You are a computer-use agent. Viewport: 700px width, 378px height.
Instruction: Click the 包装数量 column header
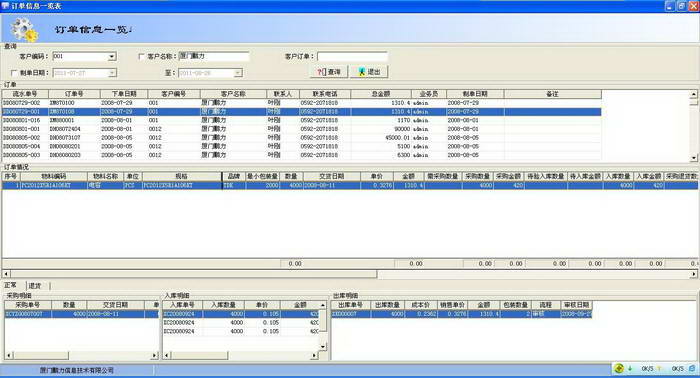[x=516, y=305]
